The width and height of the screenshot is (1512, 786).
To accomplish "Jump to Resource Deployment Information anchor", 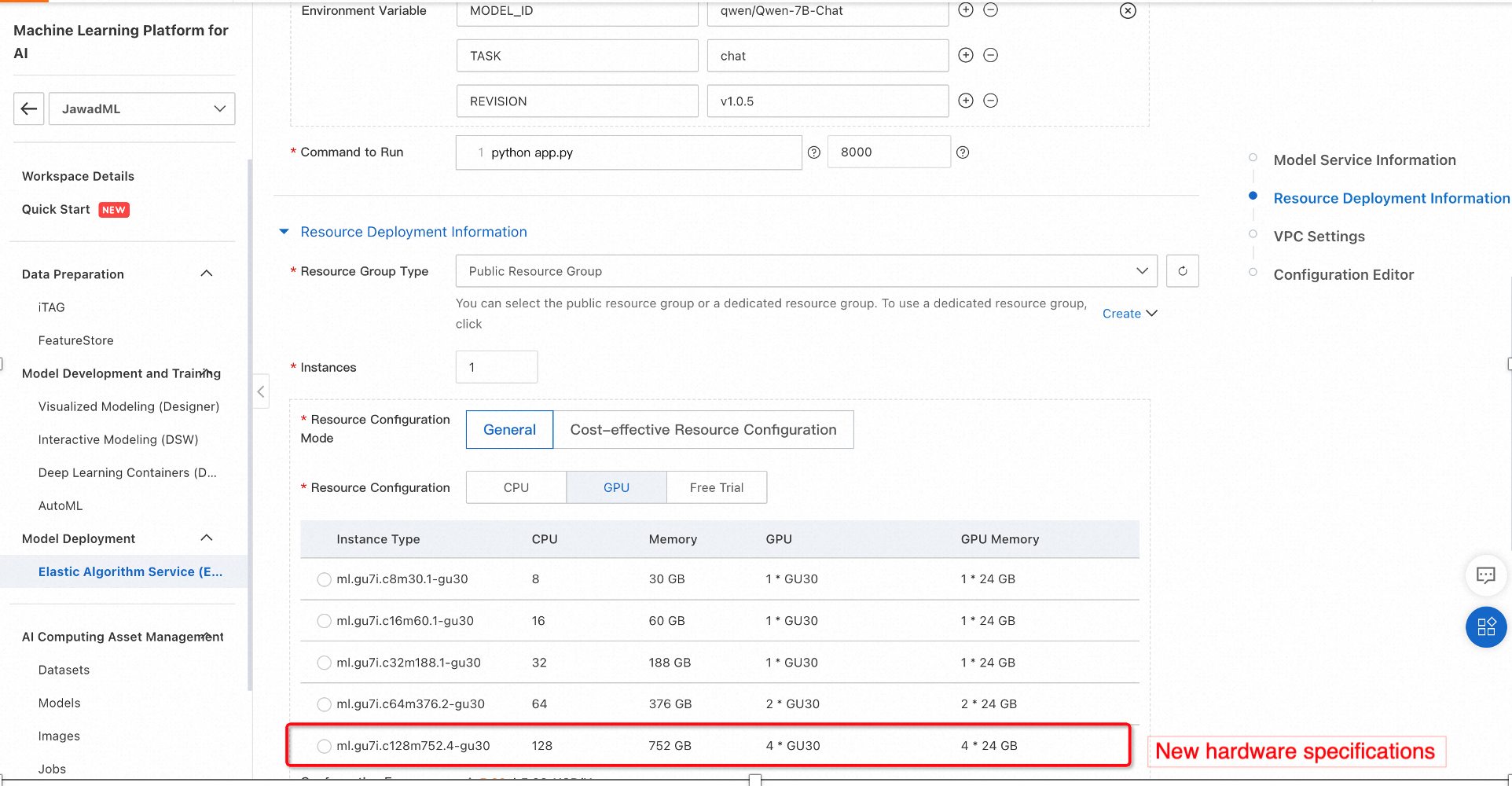I will [x=1391, y=198].
